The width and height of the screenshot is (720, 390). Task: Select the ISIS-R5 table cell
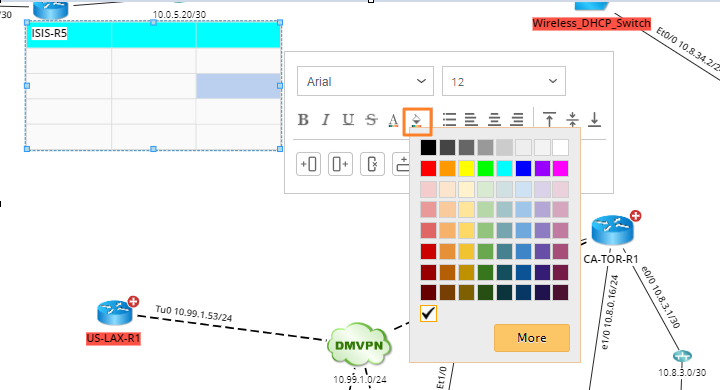(69, 35)
